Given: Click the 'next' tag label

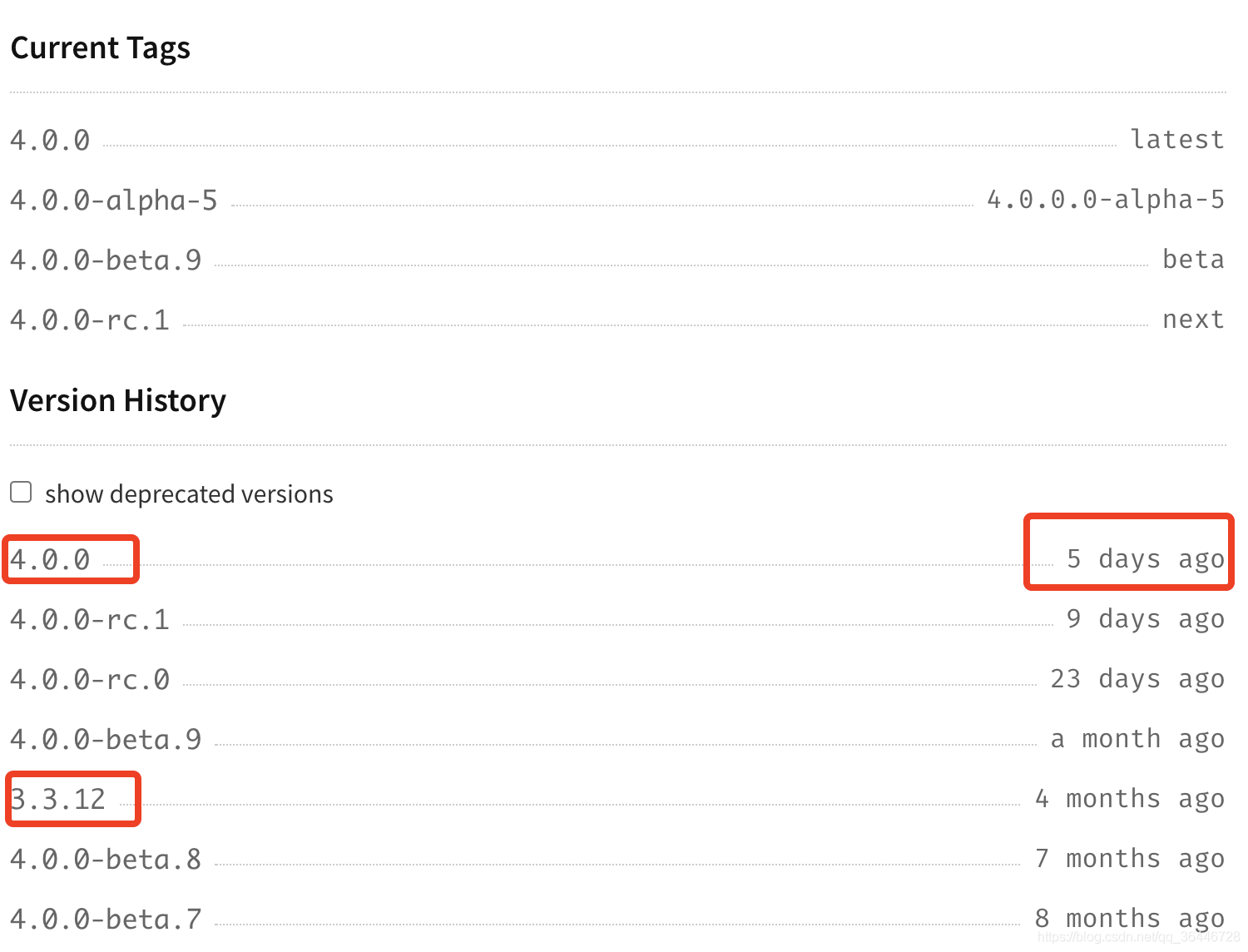Looking at the screenshot, I should (x=1193, y=319).
